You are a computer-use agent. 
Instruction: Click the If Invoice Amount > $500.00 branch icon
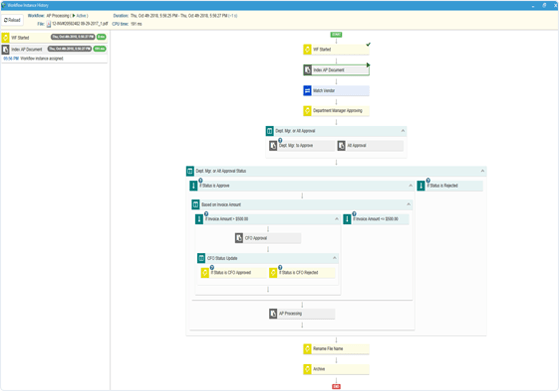pos(199,219)
